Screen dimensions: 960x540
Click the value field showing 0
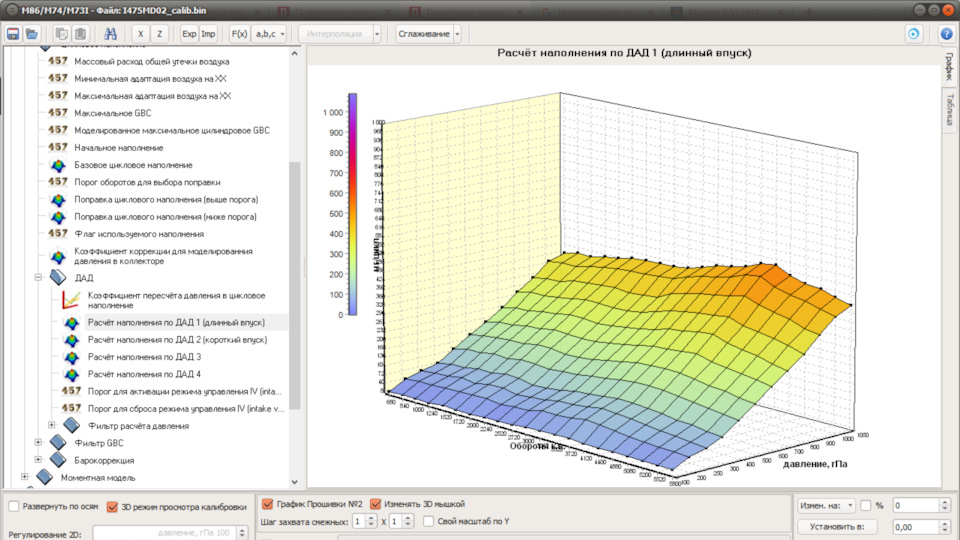pyautogui.click(x=916, y=505)
